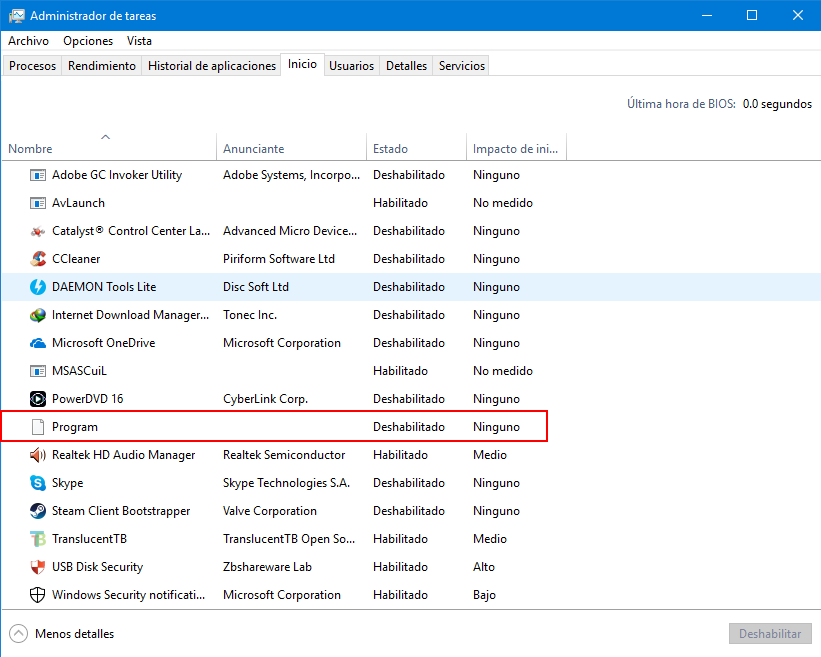Select the Program row name
Image resolution: width=821 pixels, height=657 pixels.
point(74,427)
